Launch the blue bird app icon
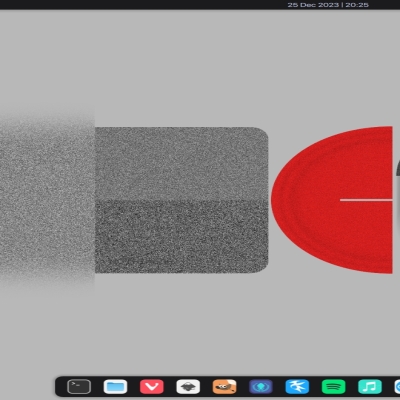Image resolution: width=400 pixels, height=400 pixels. pyautogui.click(x=297, y=387)
